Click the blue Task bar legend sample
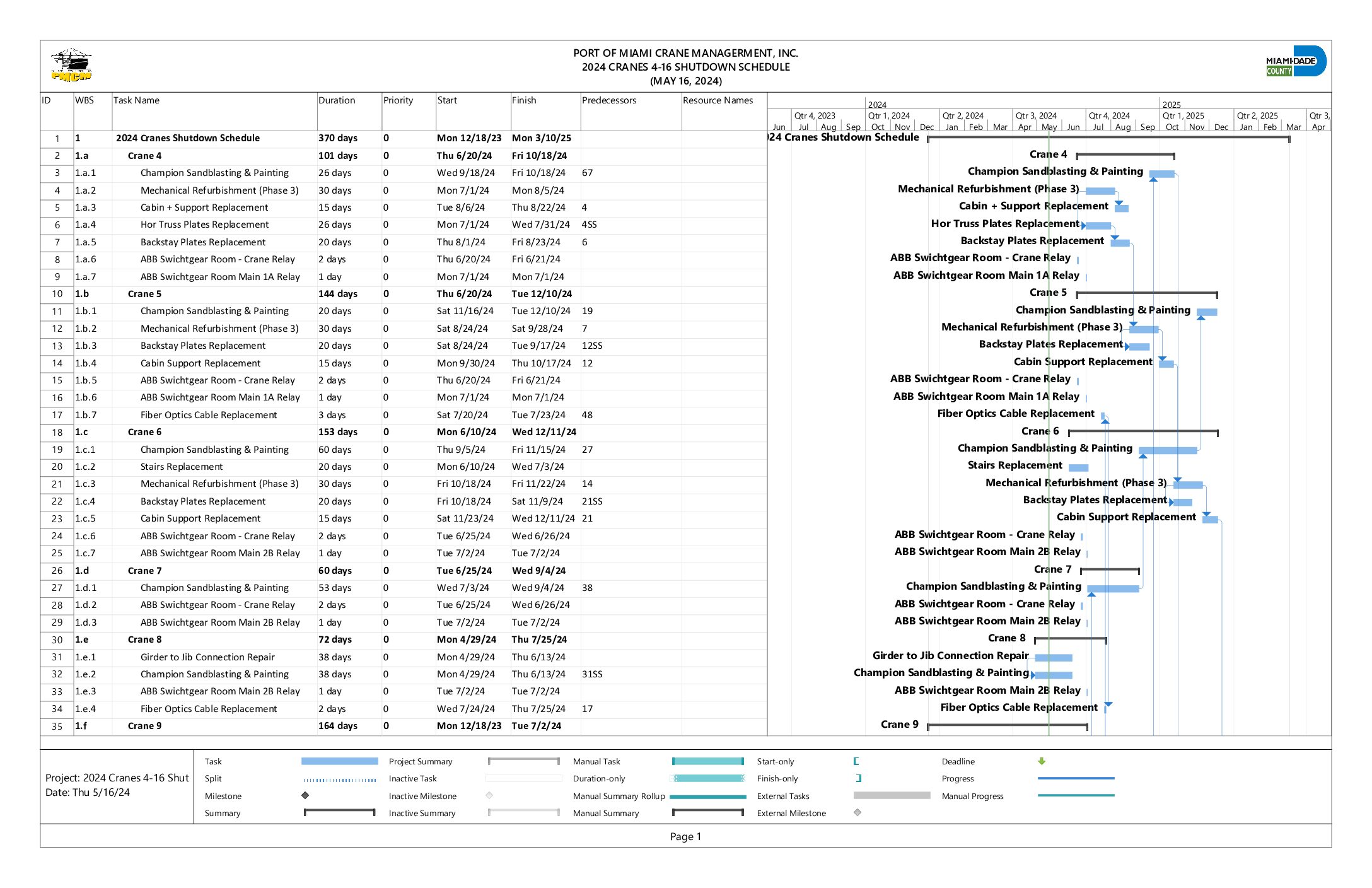The image size is (1372, 888). [340, 761]
